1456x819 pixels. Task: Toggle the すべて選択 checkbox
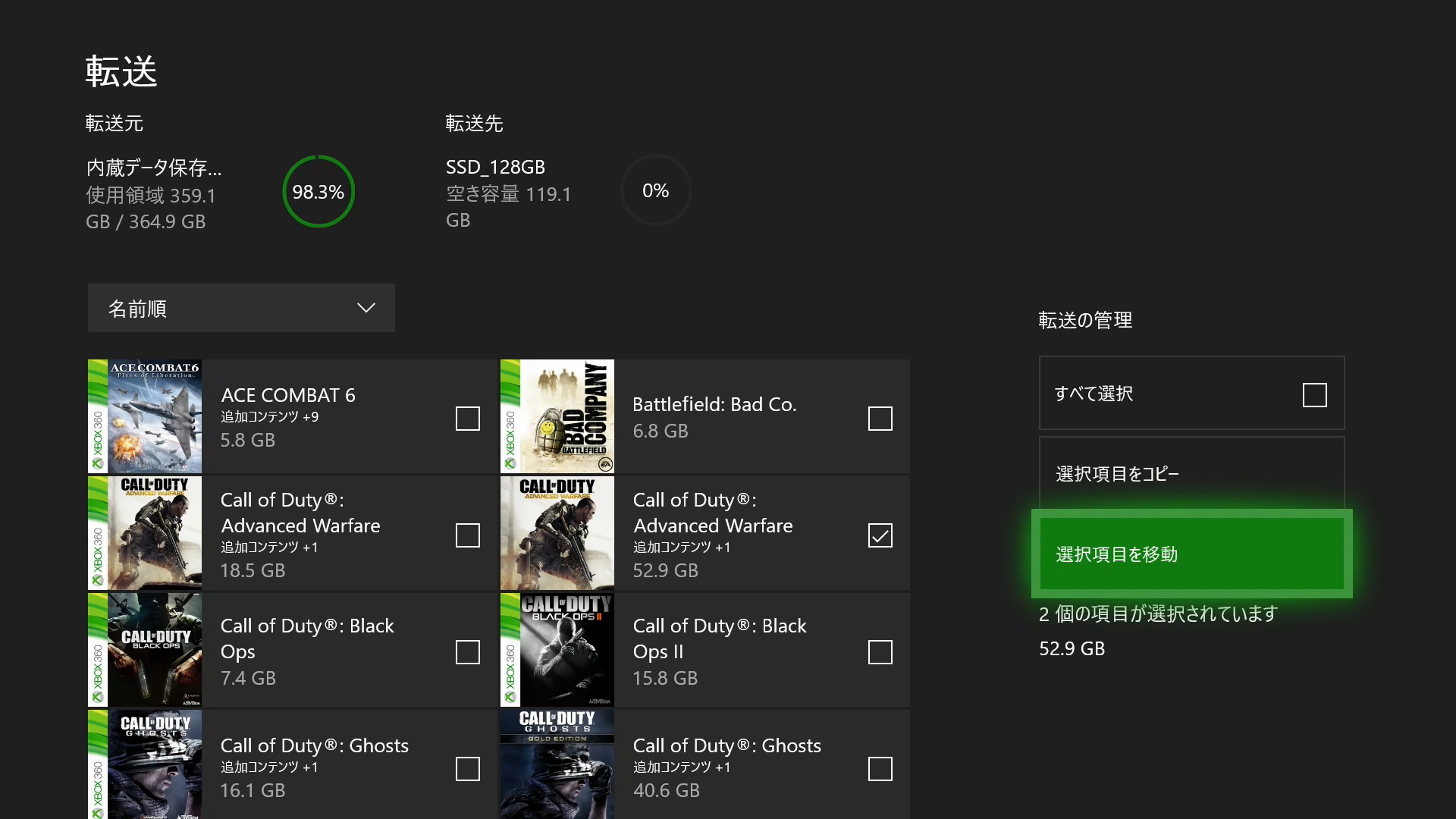coord(1315,395)
